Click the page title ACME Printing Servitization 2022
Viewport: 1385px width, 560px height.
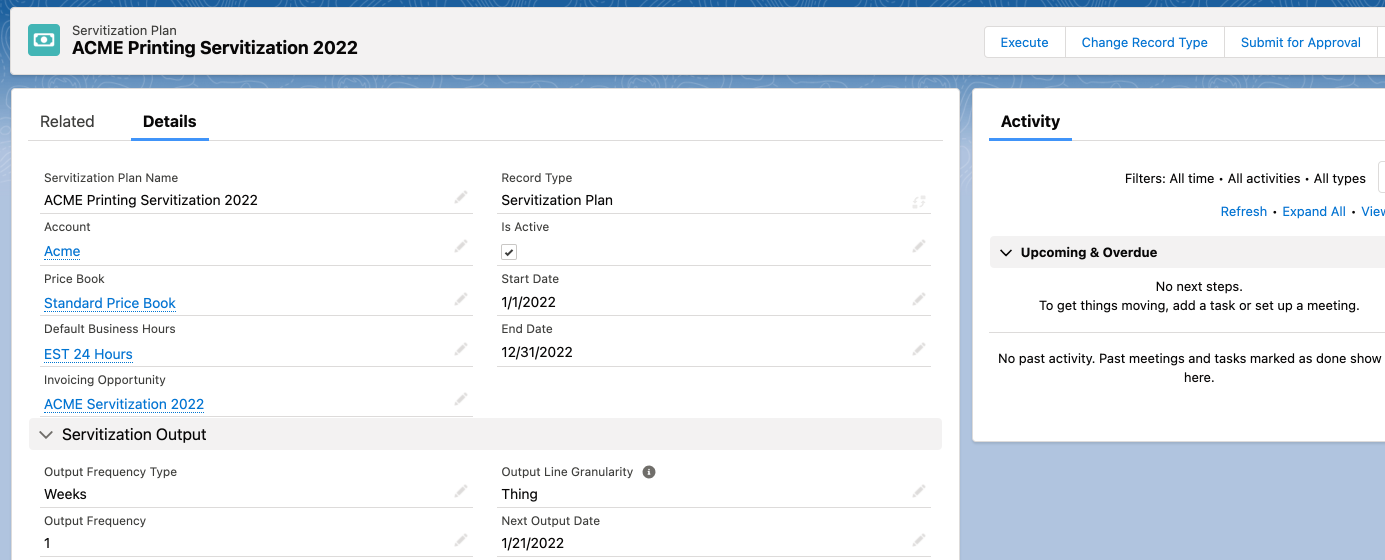tap(215, 47)
